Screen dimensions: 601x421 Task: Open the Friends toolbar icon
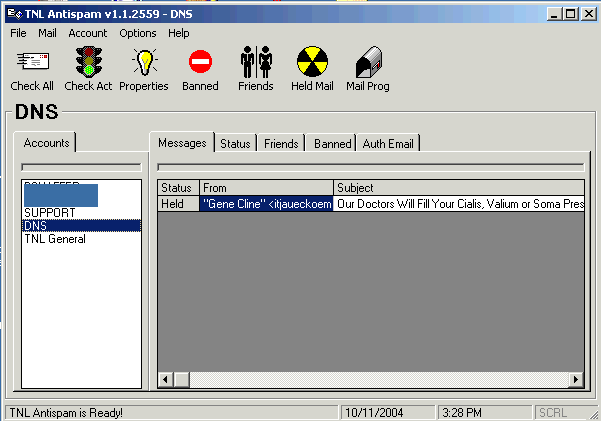pyautogui.click(x=255, y=62)
